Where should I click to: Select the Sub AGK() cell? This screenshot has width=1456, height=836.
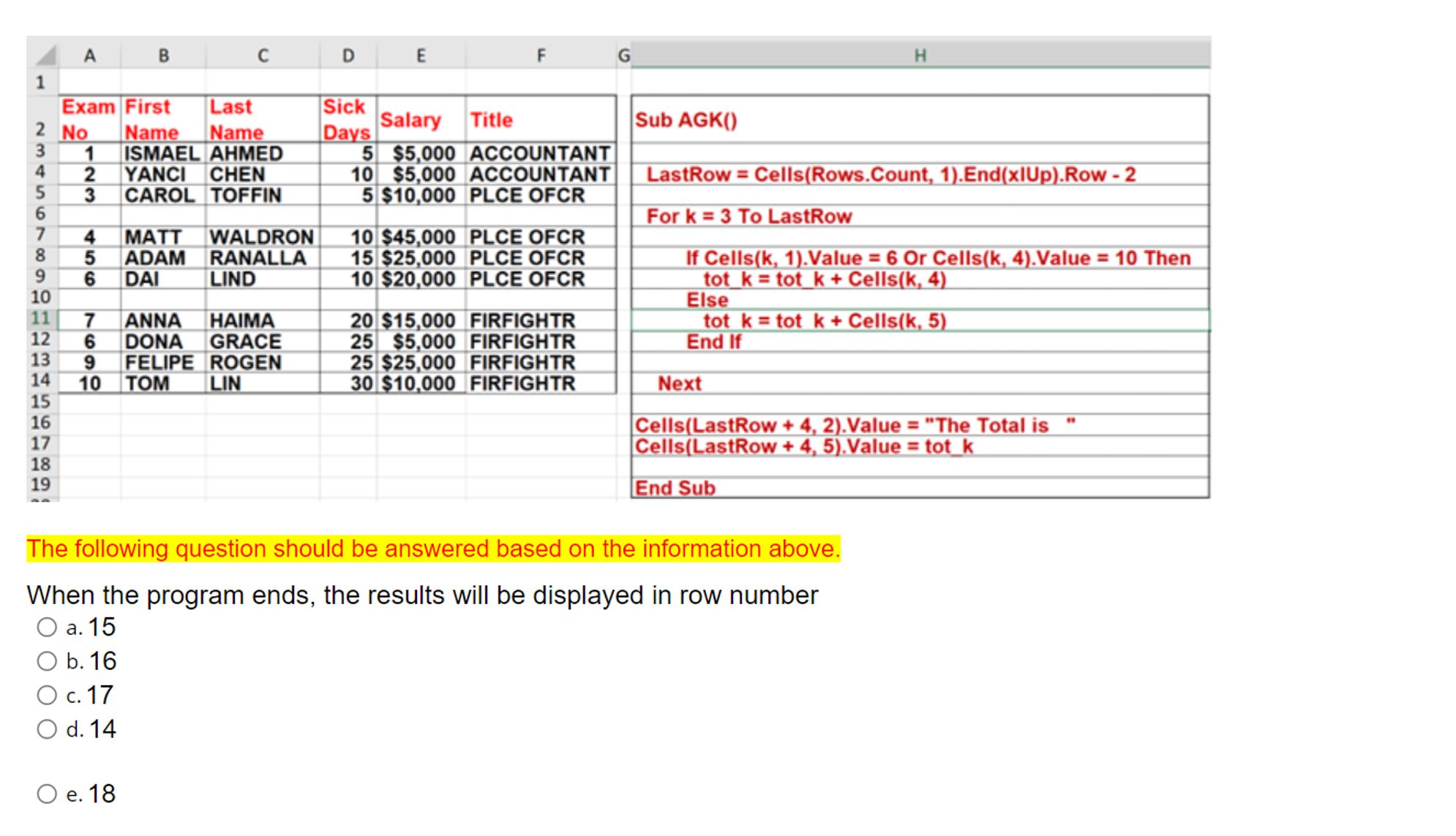coord(686,120)
